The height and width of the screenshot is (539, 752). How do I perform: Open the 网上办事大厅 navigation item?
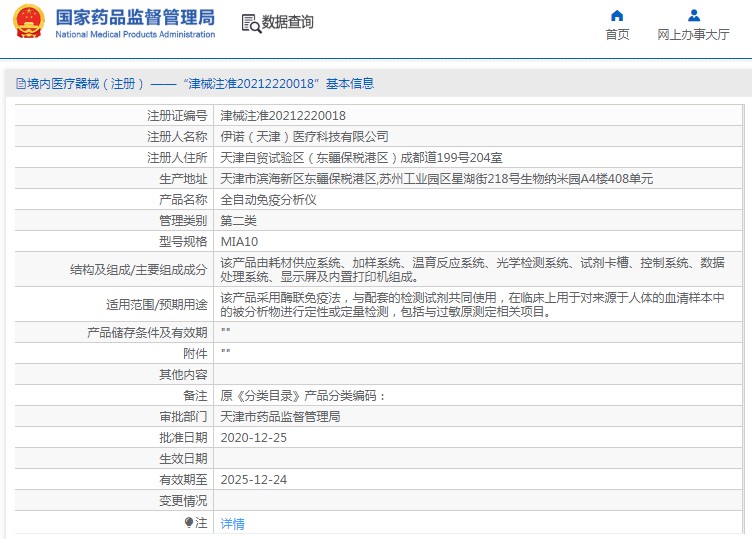[693, 34]
